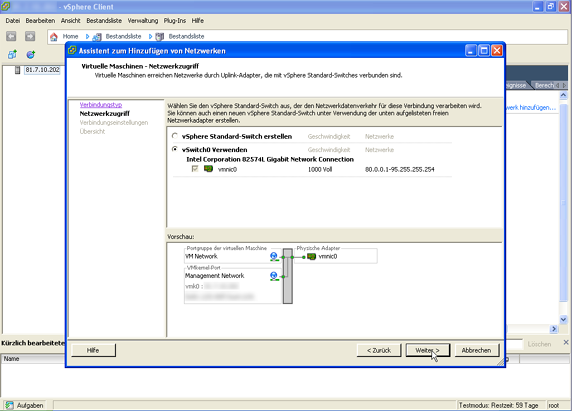This screenshot has width=572, height=411.
Task: Select vSphere Standard-Switch erstellen radio button
Action: click(x=175, y=136)
